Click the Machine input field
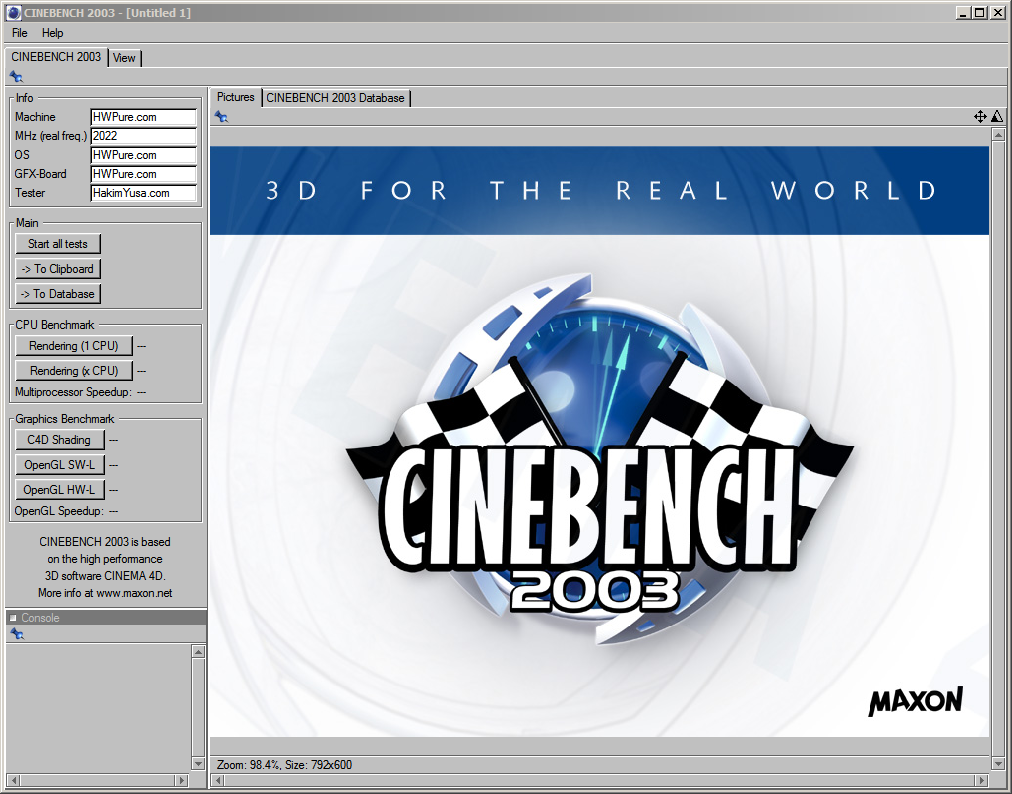Viewport: 1012px width, 794px height. click(143, 117)
